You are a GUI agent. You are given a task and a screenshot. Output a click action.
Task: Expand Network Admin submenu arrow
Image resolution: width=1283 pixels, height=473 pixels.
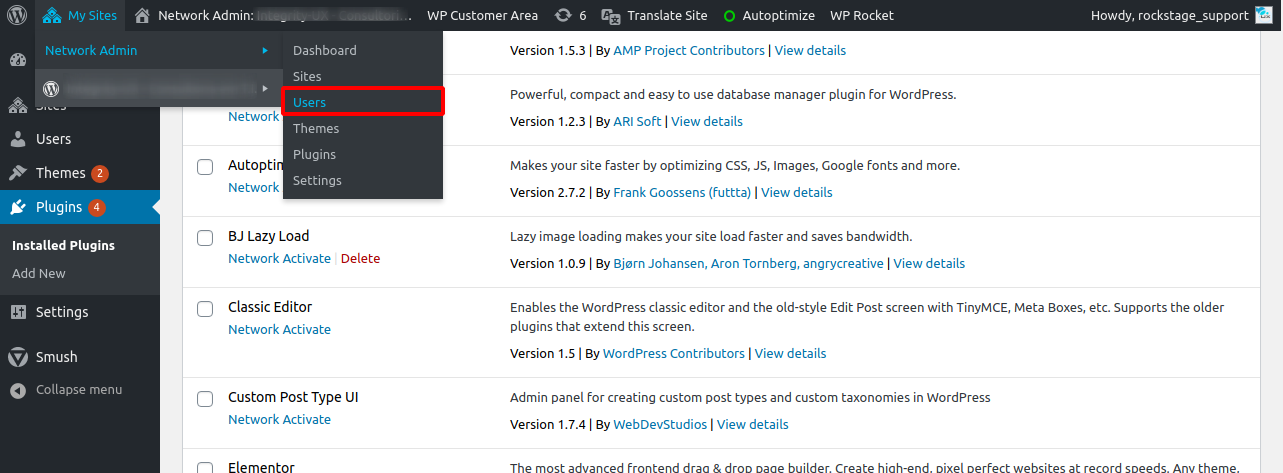(x=265, y=50)
